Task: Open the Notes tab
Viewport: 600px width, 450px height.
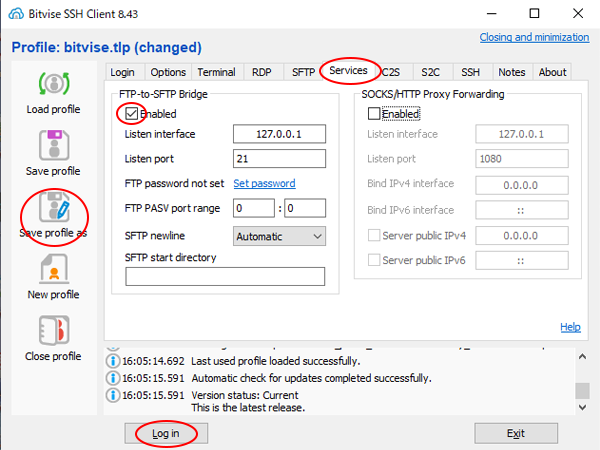Action: tap(512, 72)
